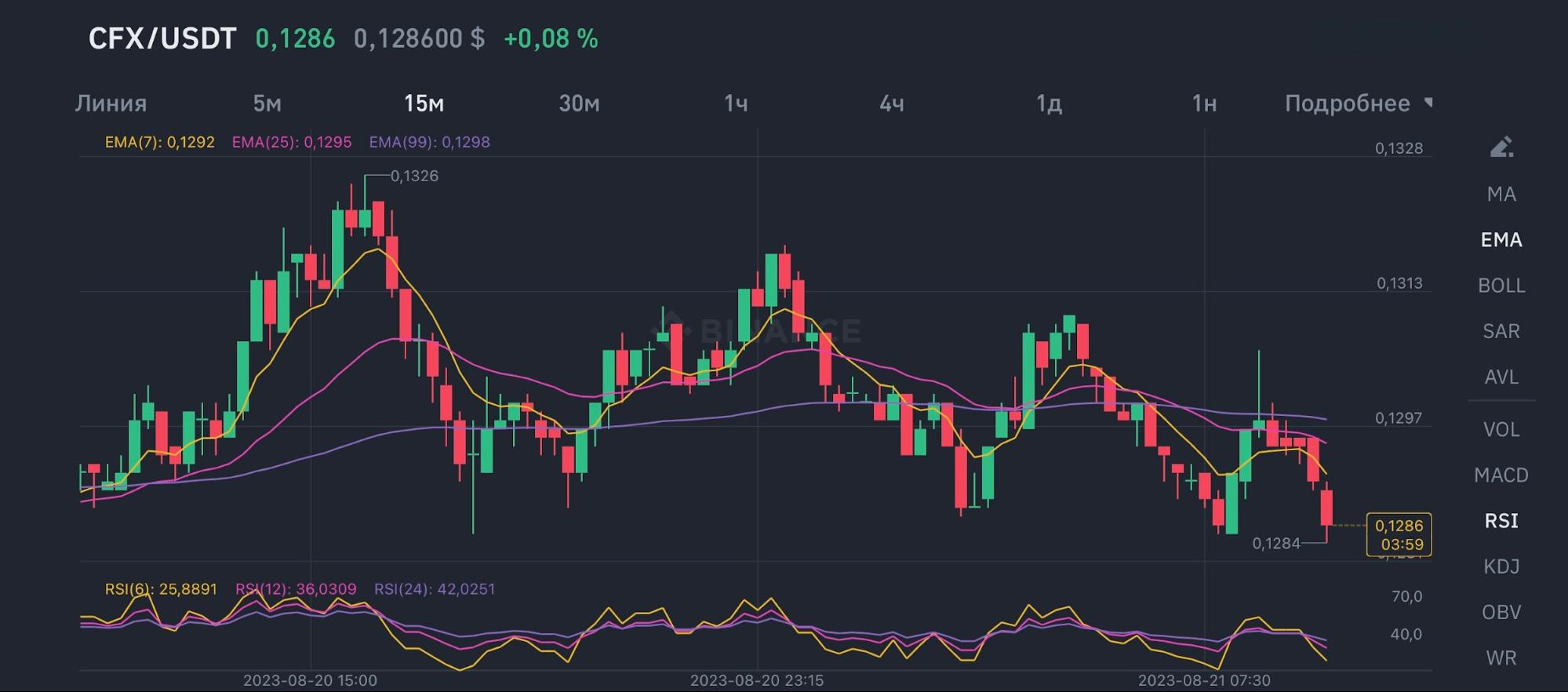Toggle the EMA indicator
This screenshot has width=1568, height=692.
pyautogui.click(x=1501, y=239)
